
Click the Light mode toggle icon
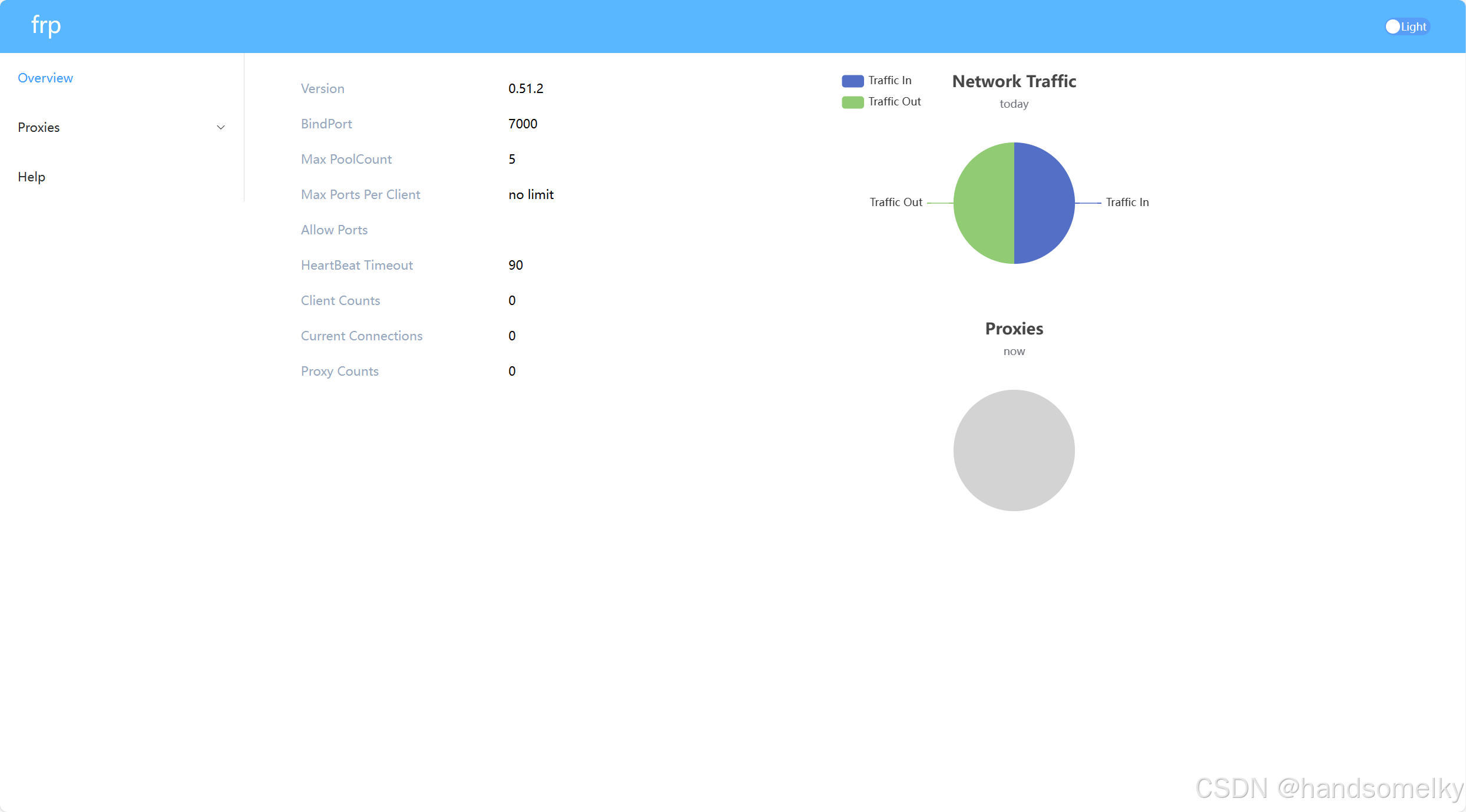click(1393, 26)
